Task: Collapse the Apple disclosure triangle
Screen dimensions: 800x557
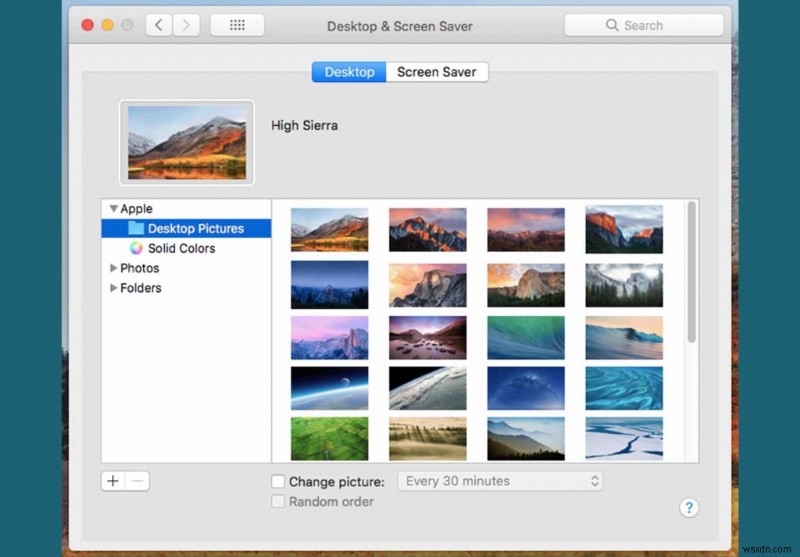Action: tap(114, 209)
